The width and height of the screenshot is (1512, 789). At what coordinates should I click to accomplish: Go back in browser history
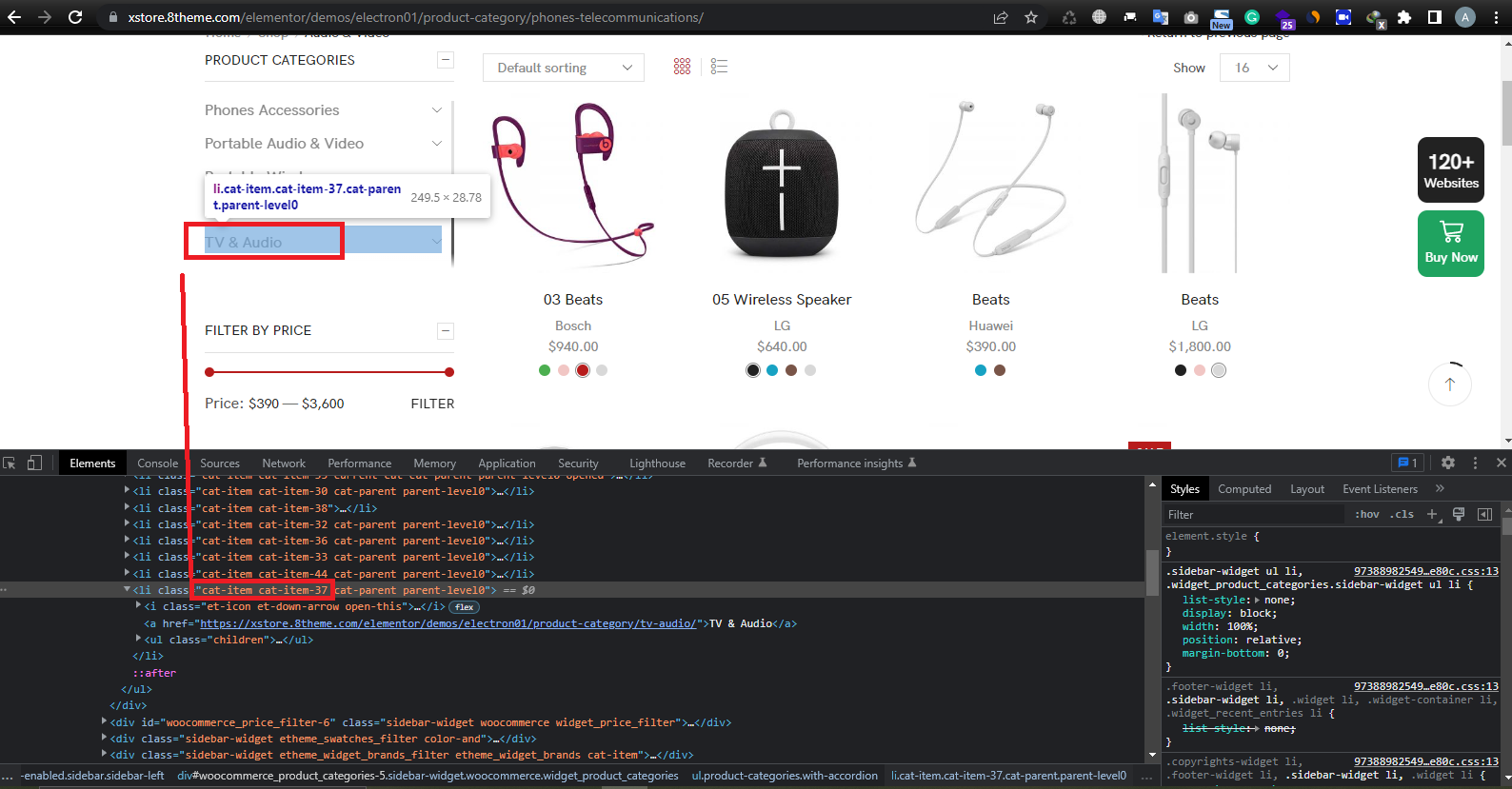pyautogui.click(x=14, y=17)
